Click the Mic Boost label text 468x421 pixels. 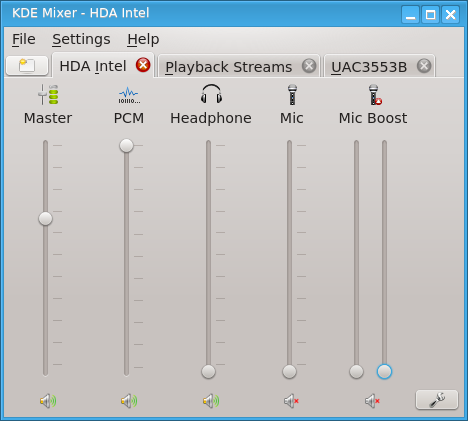[373, 118]
